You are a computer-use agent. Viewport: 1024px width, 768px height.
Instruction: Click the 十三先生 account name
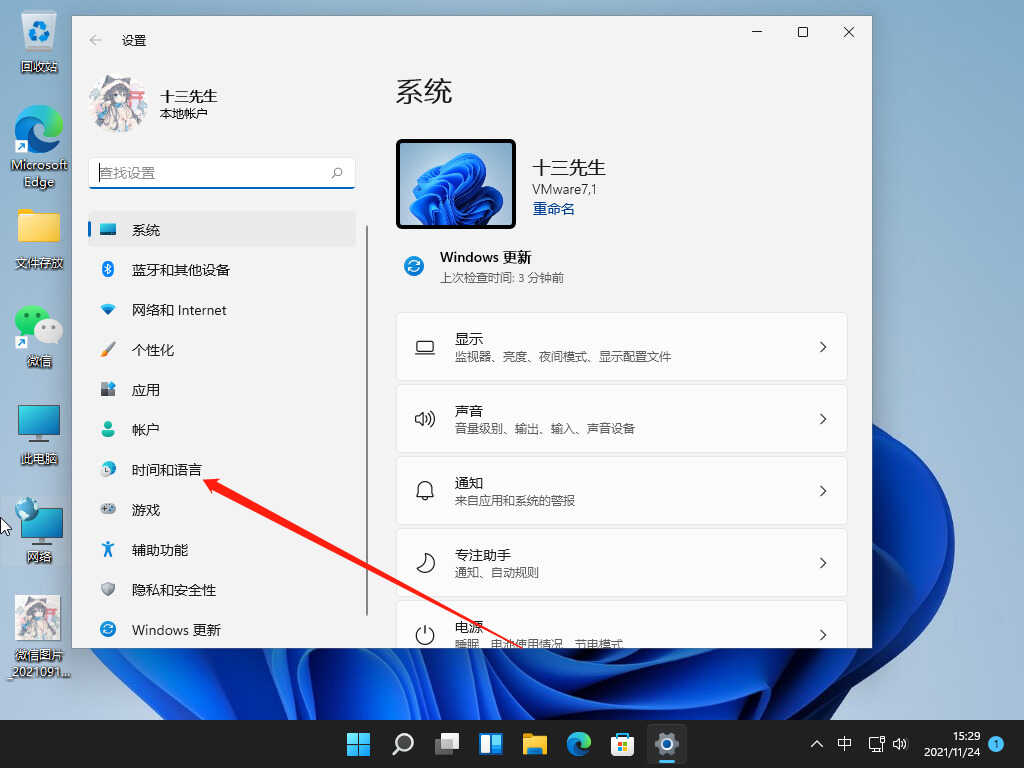tap(189, 96)
